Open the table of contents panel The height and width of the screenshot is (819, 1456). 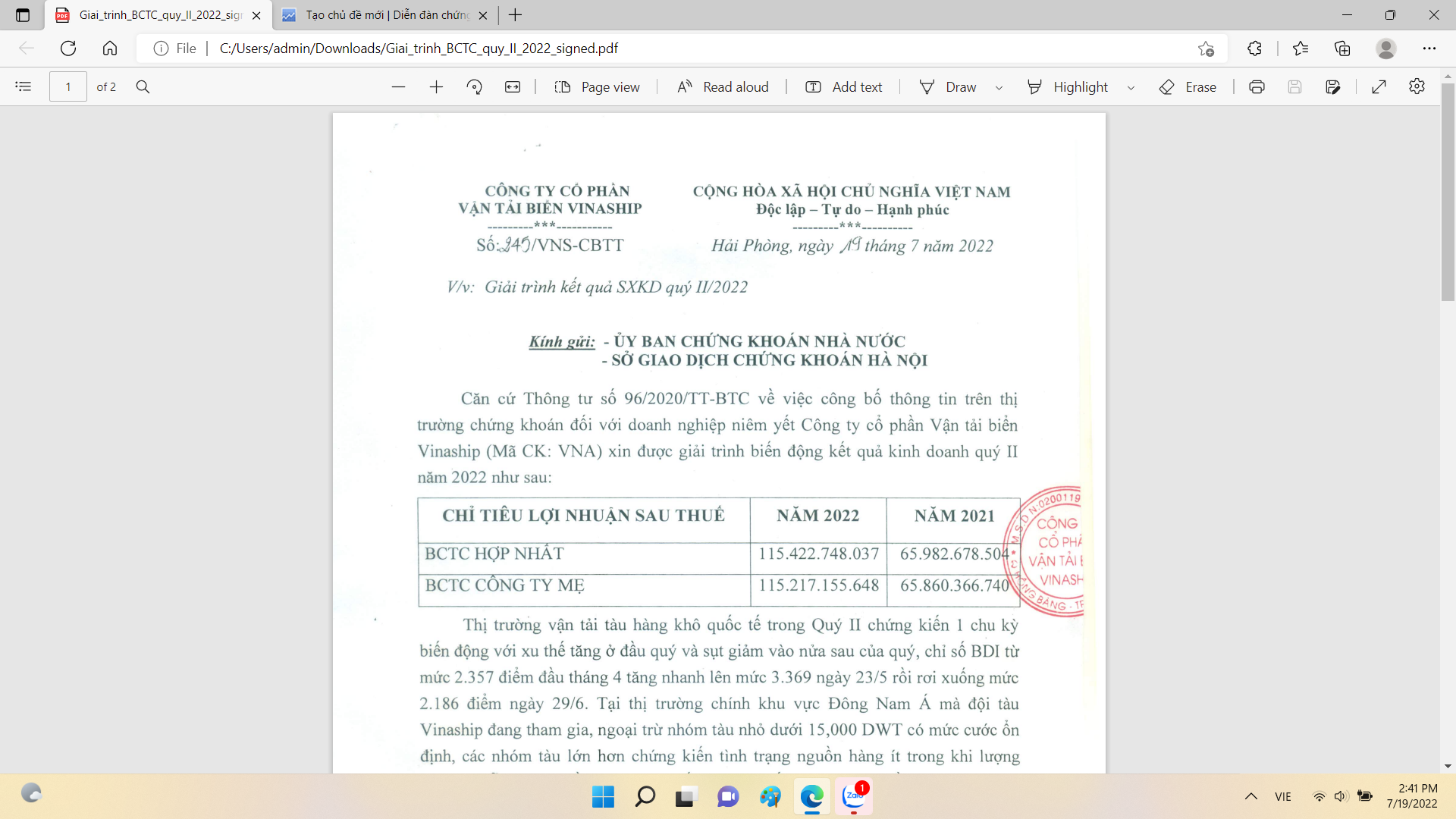point(24,87)
